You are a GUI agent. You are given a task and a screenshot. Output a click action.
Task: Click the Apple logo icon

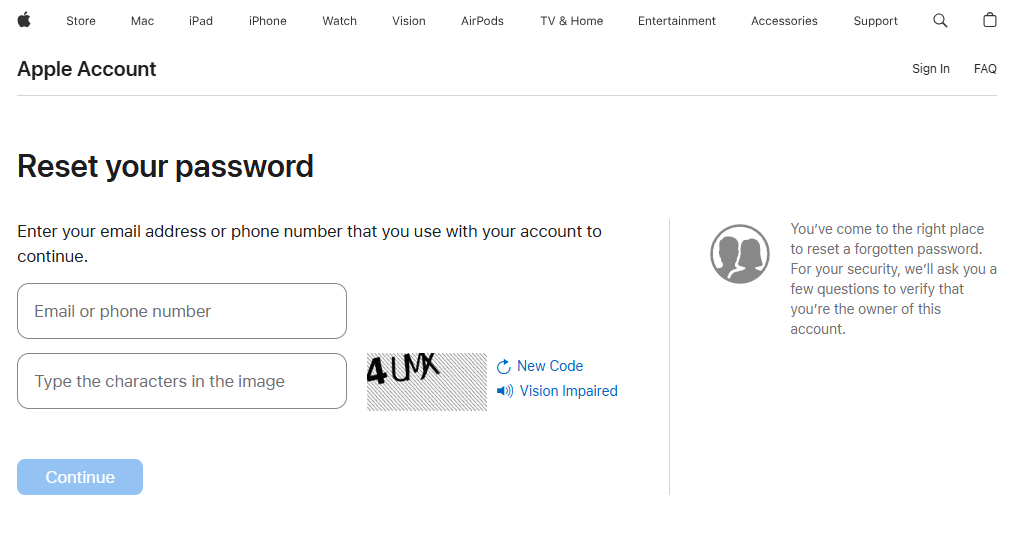tap(24, 21)
